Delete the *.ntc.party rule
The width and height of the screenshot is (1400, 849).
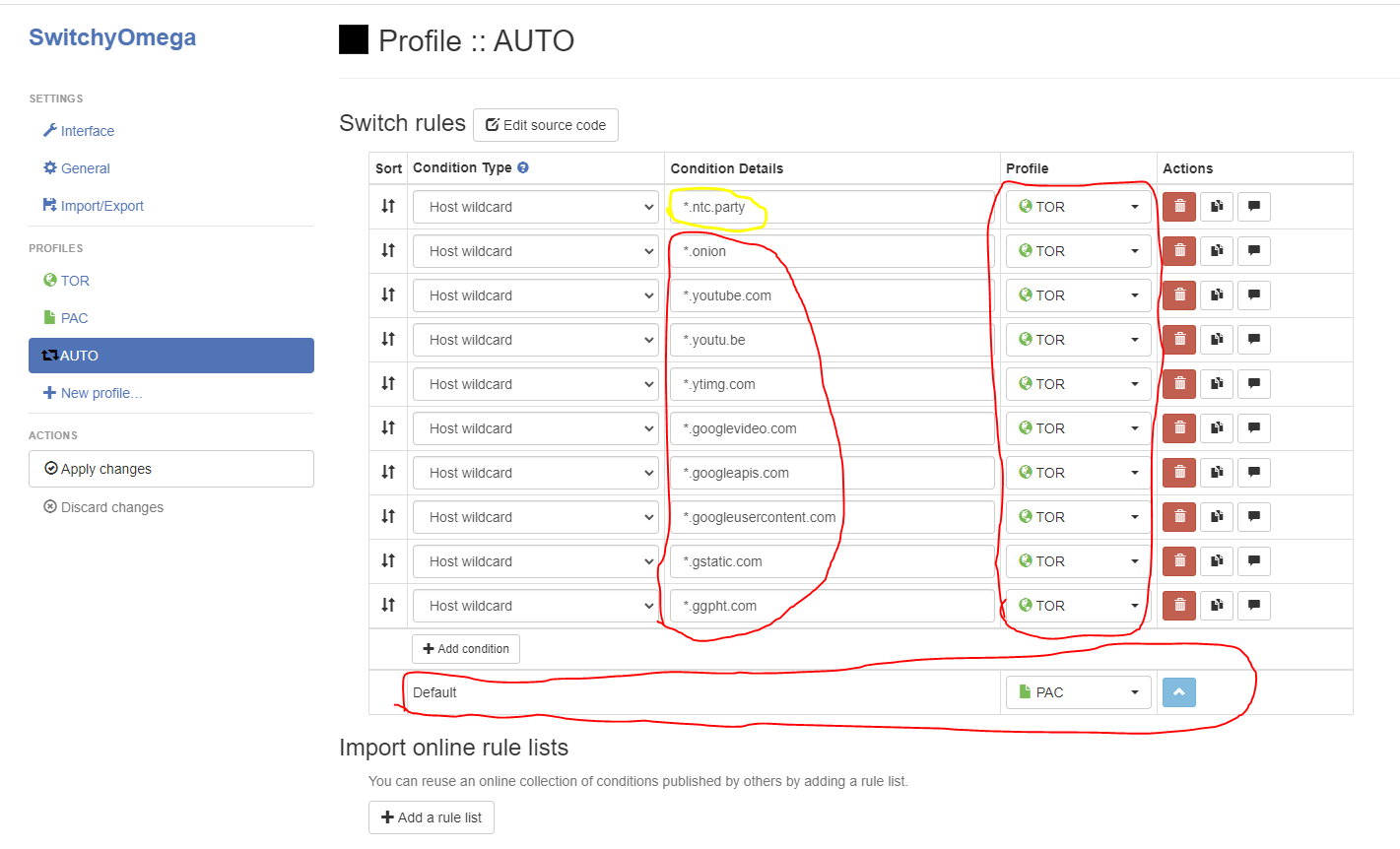coord(1179,207)
